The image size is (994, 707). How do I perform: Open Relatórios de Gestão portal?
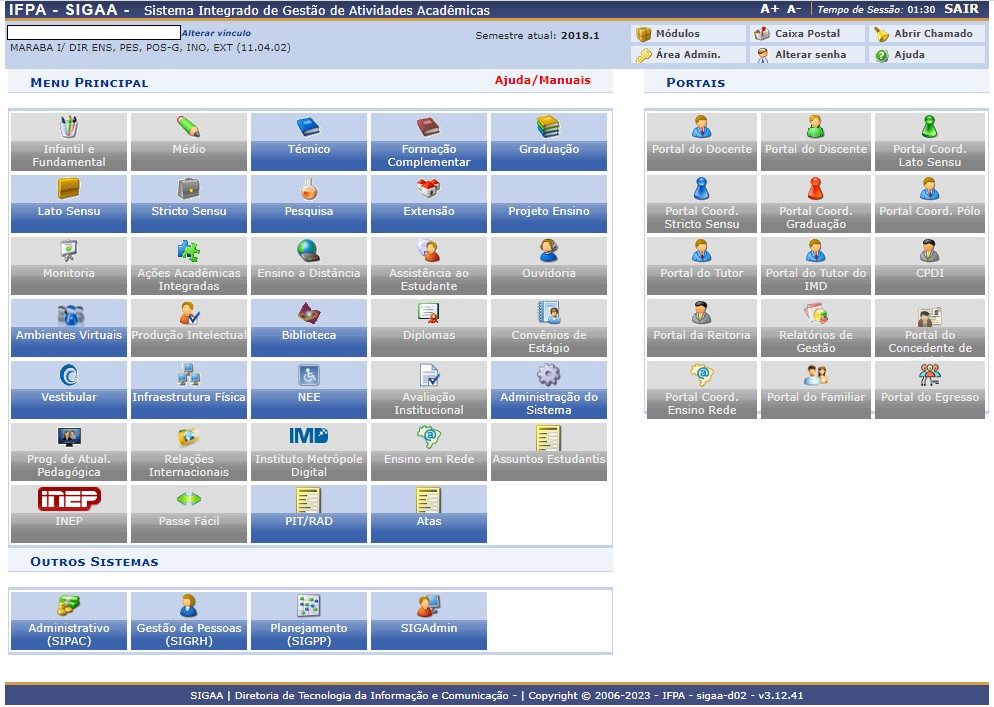pyautogui.click(x=816, y=328)
